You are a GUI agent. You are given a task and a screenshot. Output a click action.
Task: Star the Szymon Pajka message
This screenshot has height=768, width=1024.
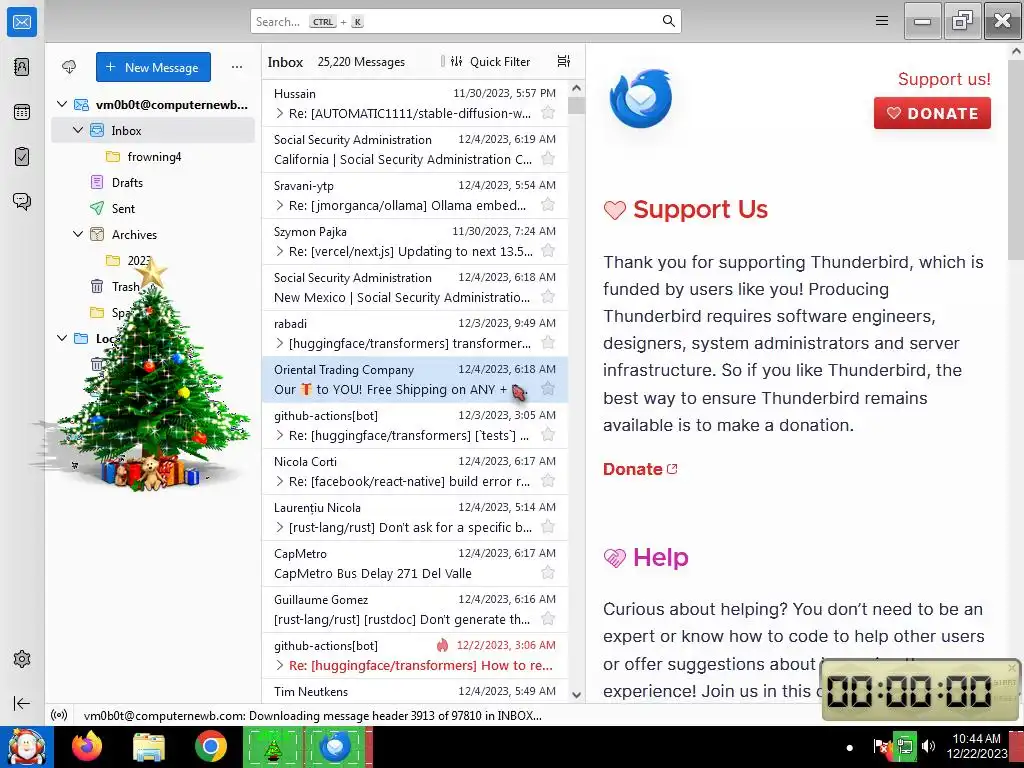(548, 251)
